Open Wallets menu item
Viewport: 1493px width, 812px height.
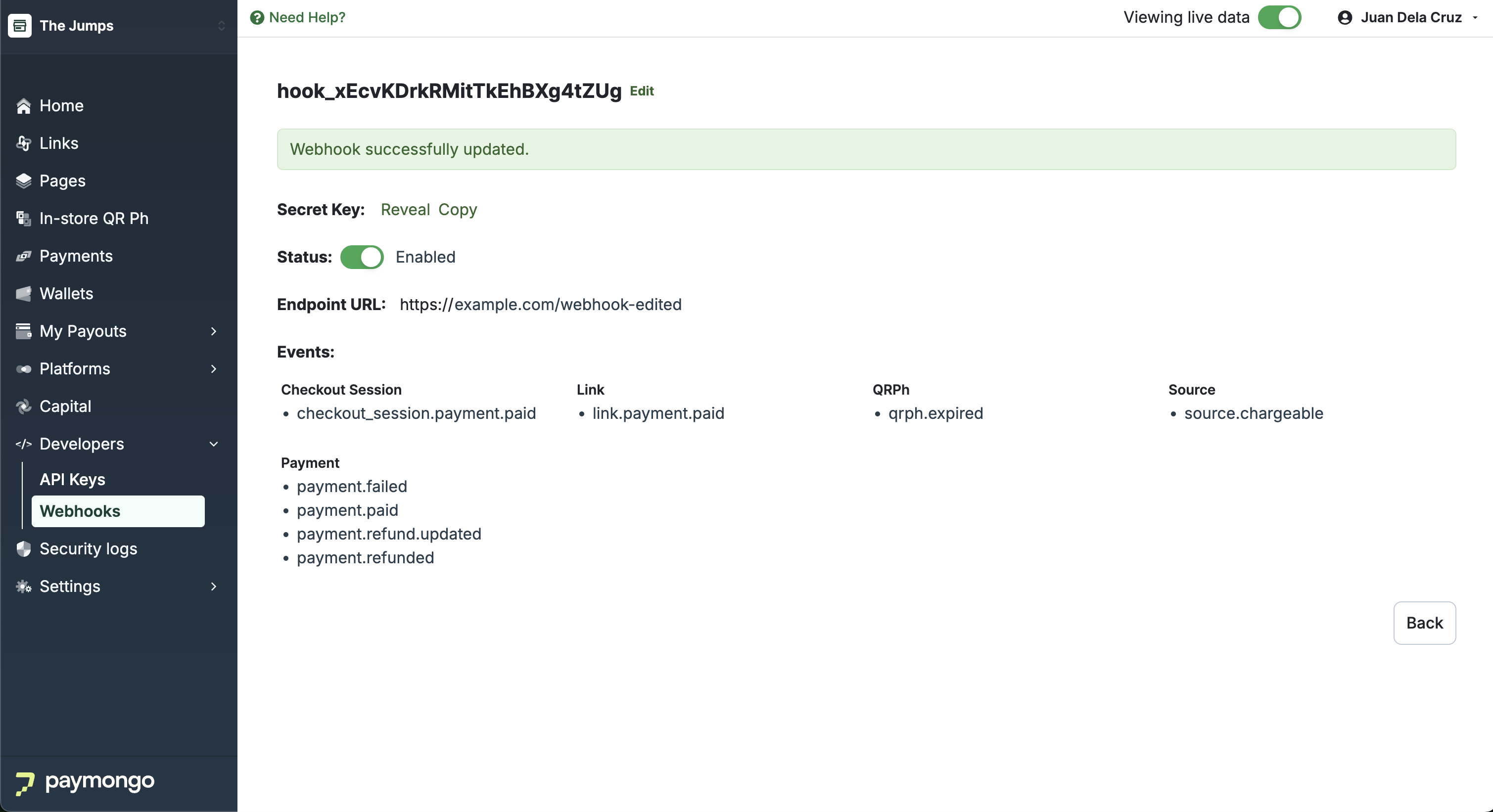67,294
